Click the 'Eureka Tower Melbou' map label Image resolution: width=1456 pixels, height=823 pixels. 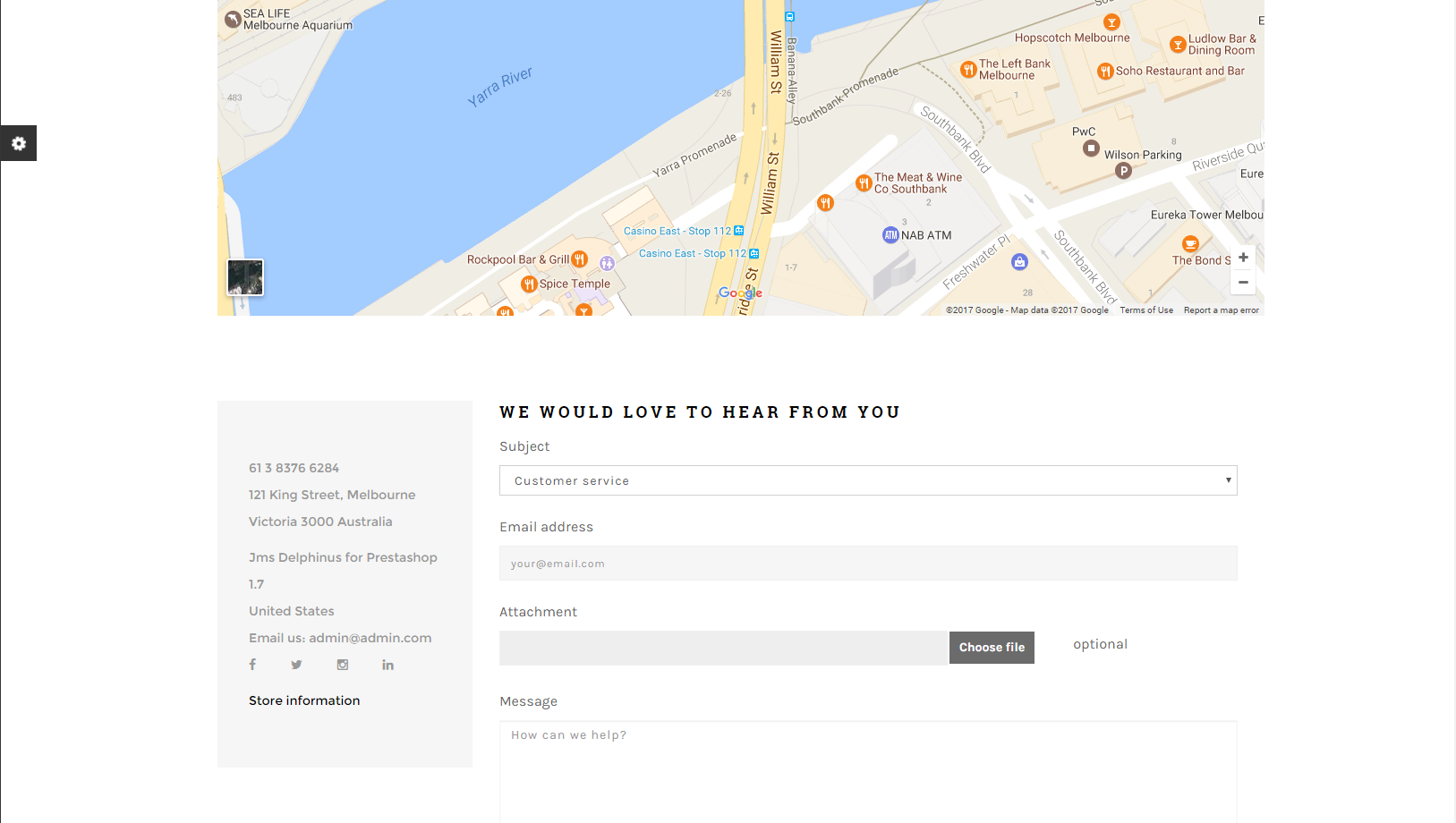coord(1207,215)
